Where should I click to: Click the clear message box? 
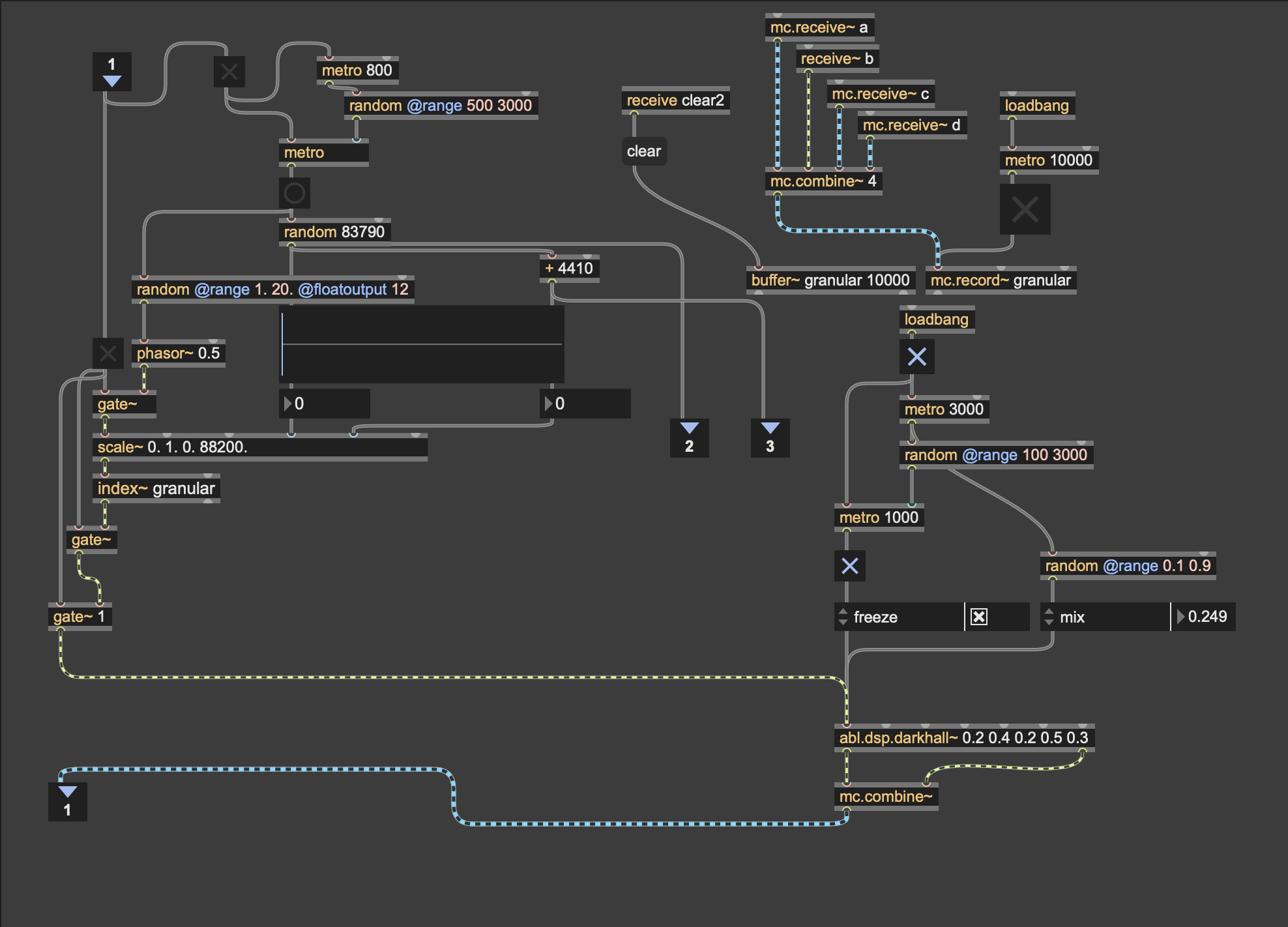click(644, 151)
